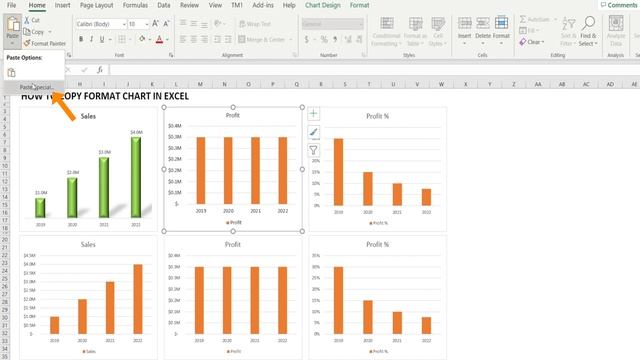This screenshot has height=360, width=640.
Task: Click the Paste clipboard icon in the ribbon
Action: [13, 24]
